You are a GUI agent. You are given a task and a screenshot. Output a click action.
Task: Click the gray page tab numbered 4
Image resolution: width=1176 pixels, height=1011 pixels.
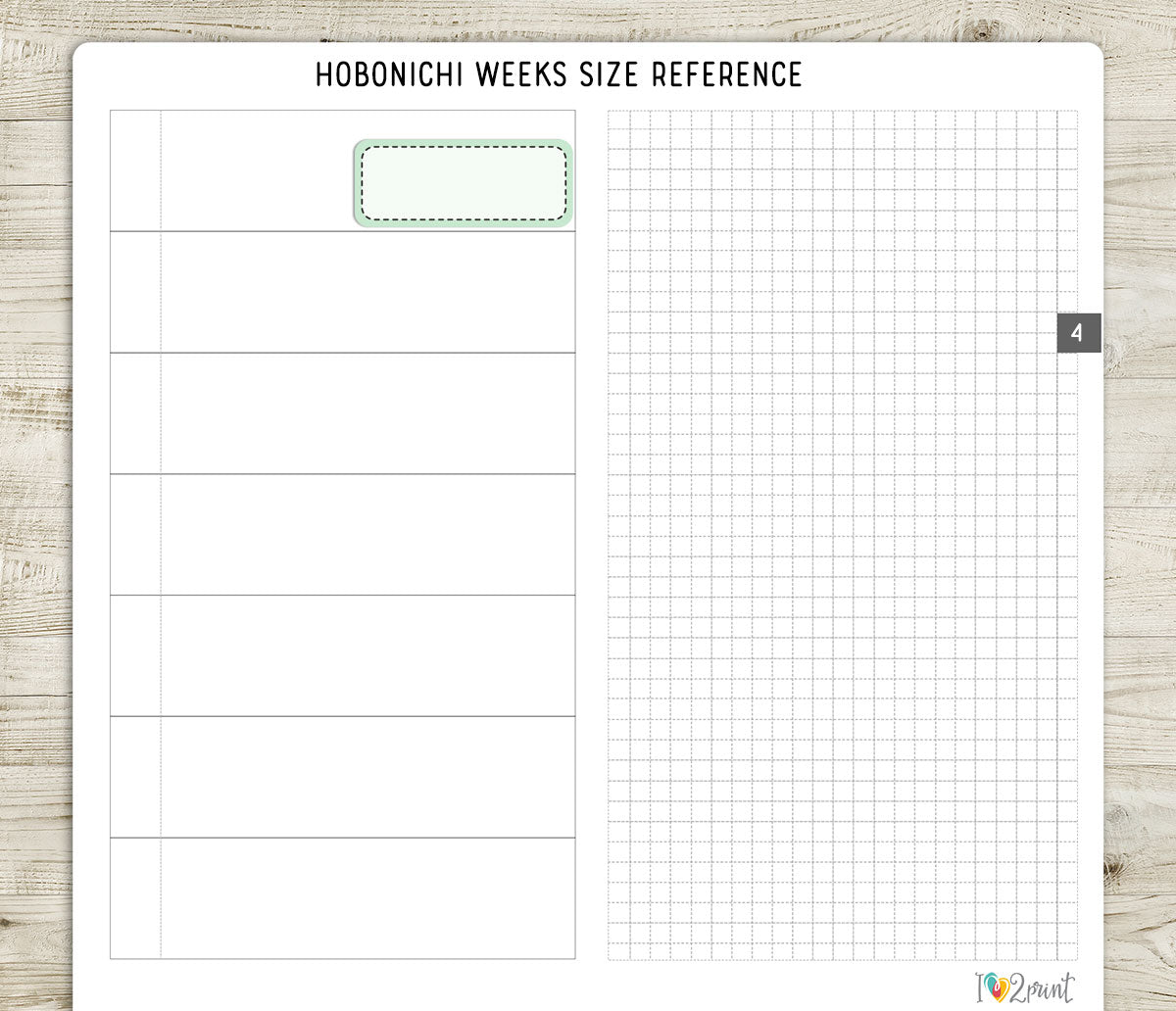(x=1079, y=333)
